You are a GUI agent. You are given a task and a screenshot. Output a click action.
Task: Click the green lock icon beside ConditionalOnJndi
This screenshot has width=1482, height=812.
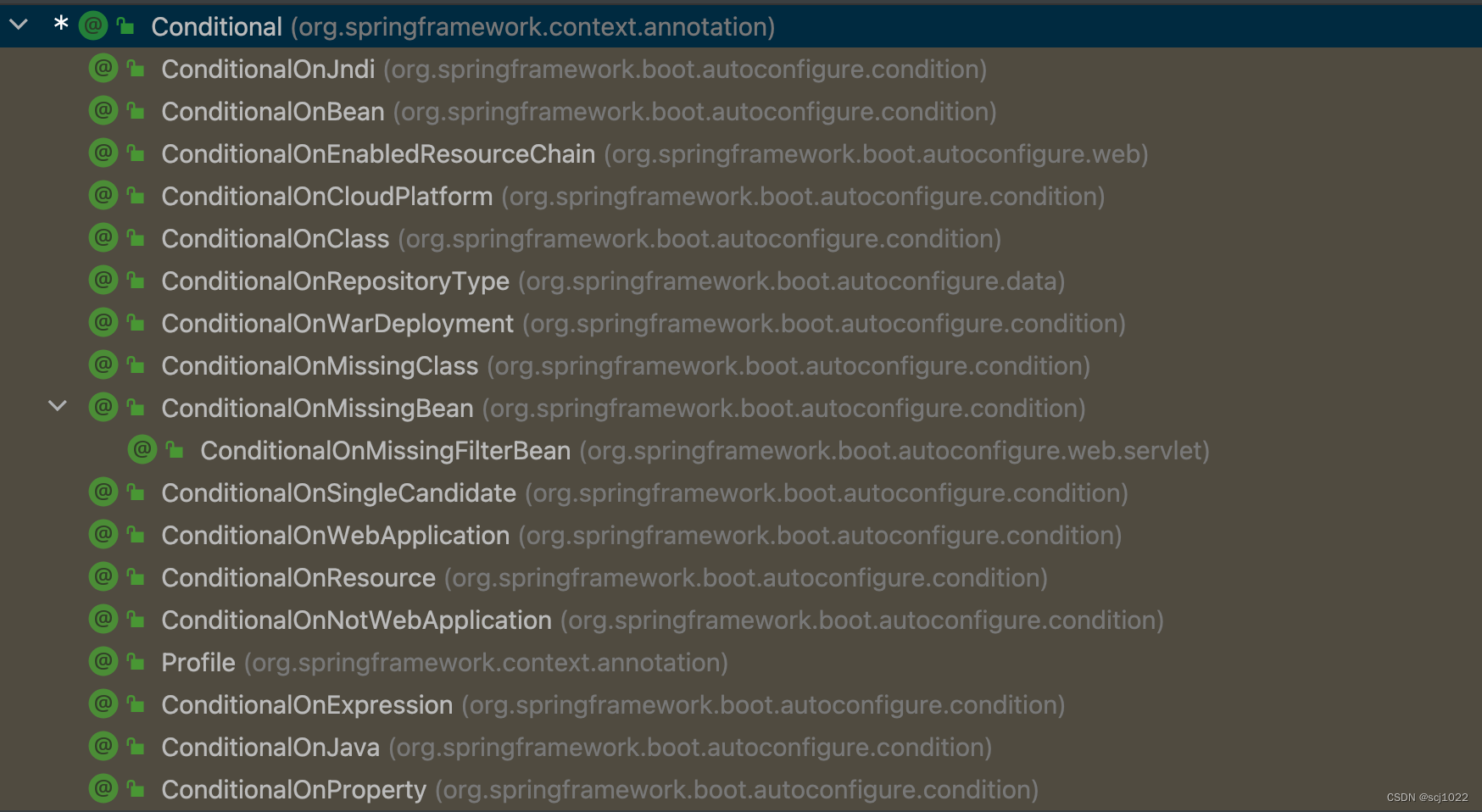pyautogui.click(x=136, y=68)
